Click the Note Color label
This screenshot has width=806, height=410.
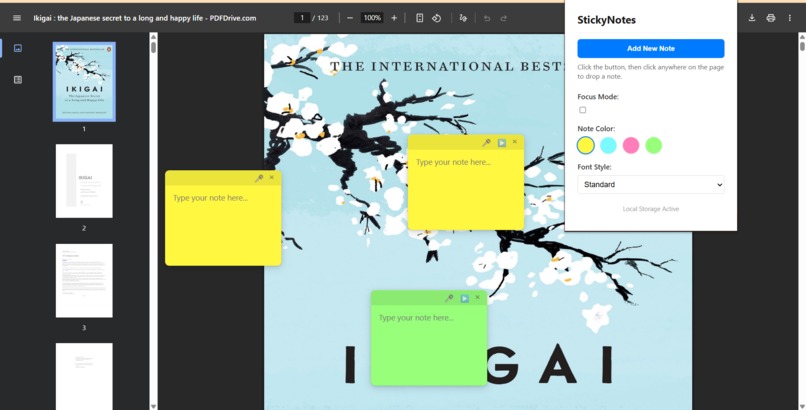pyautogui.click(x=596, y=128)
